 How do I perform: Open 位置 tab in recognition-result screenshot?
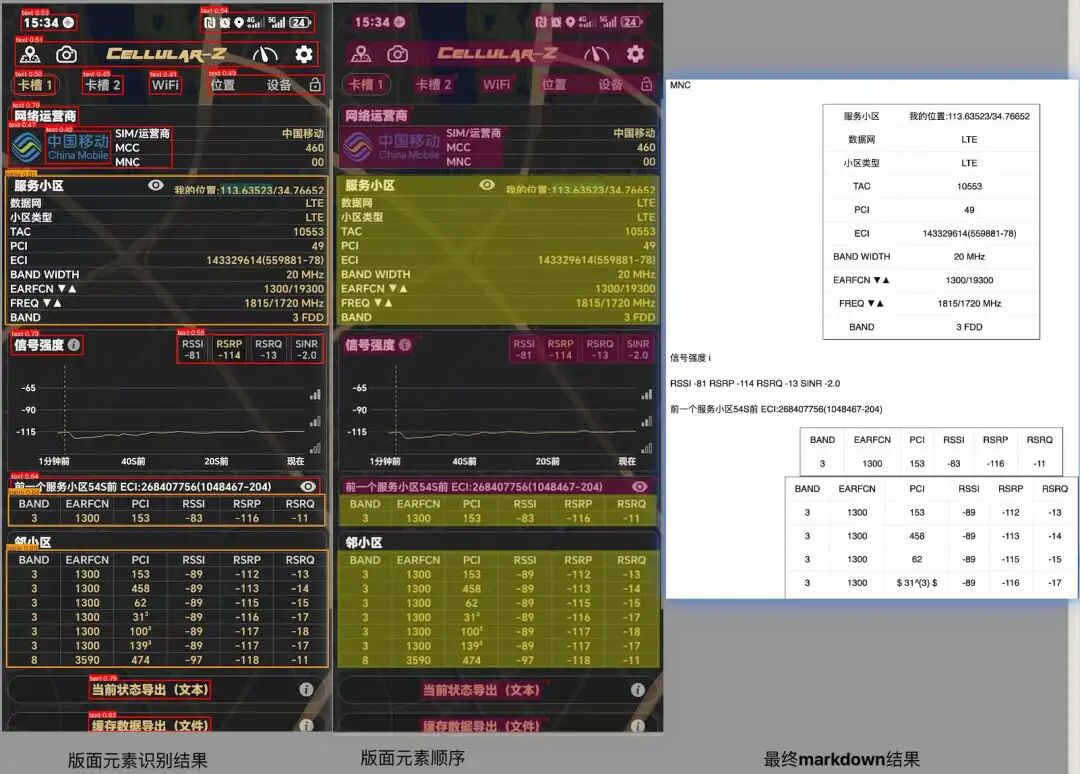coord(222,85)
